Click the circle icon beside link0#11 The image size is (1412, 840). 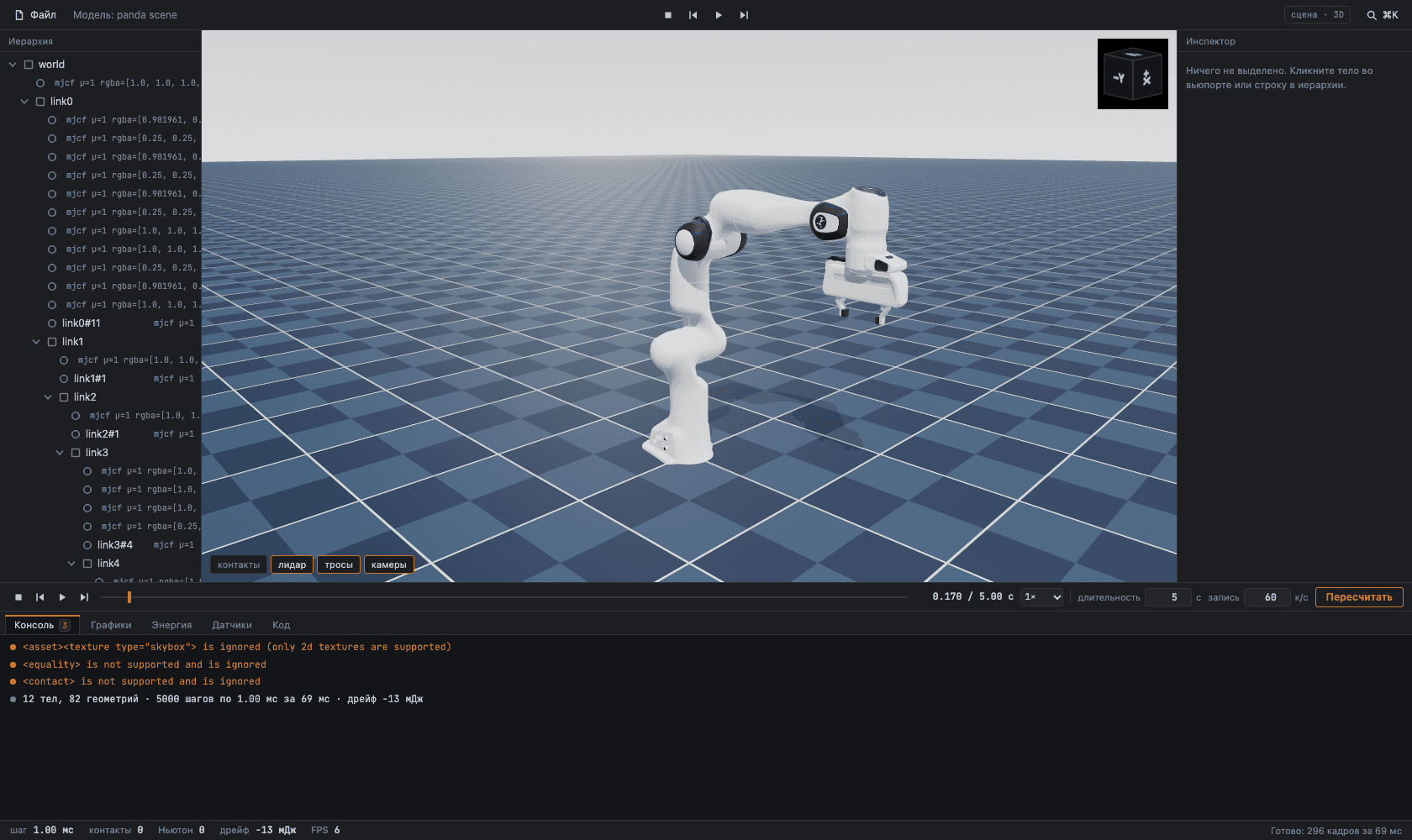pyautogui.click(x=52, y=323)
